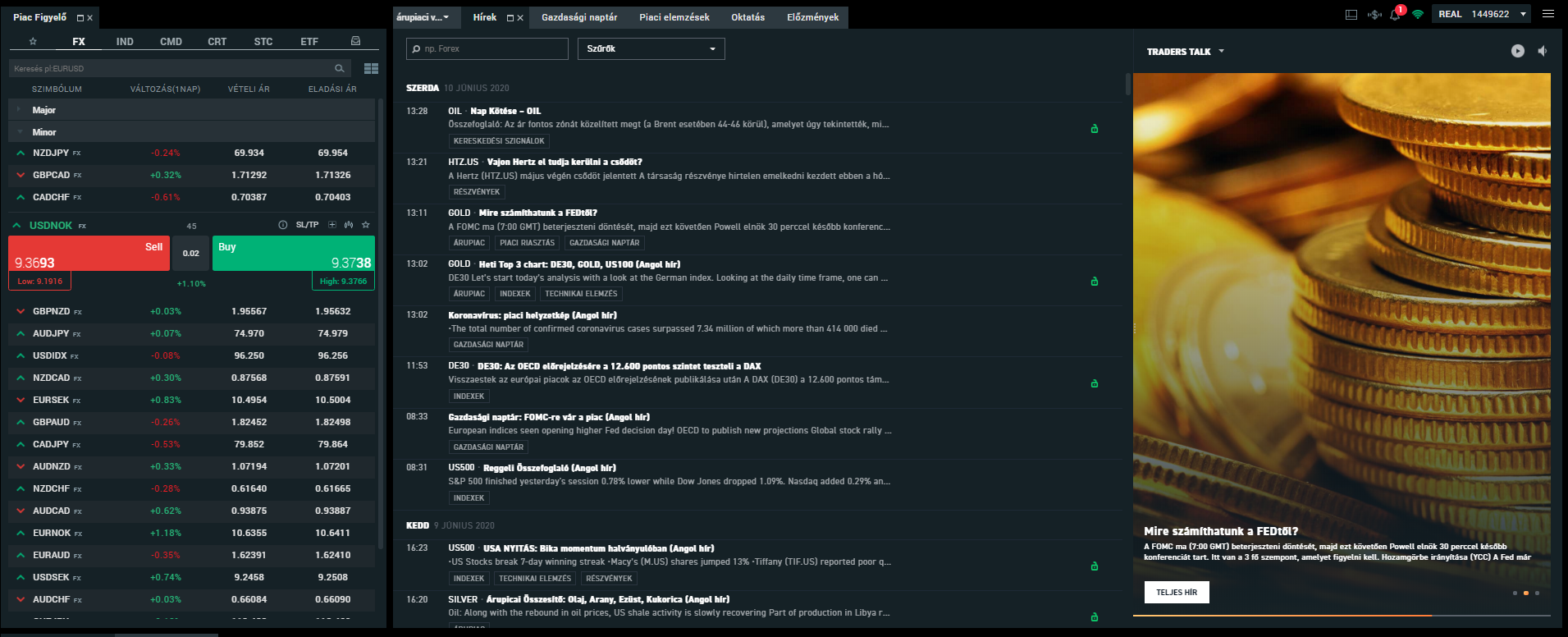This screenshot has width=1568, height=637.
Task: Click the red down arrow beside GBPCAD
Action: pos(21,175)
